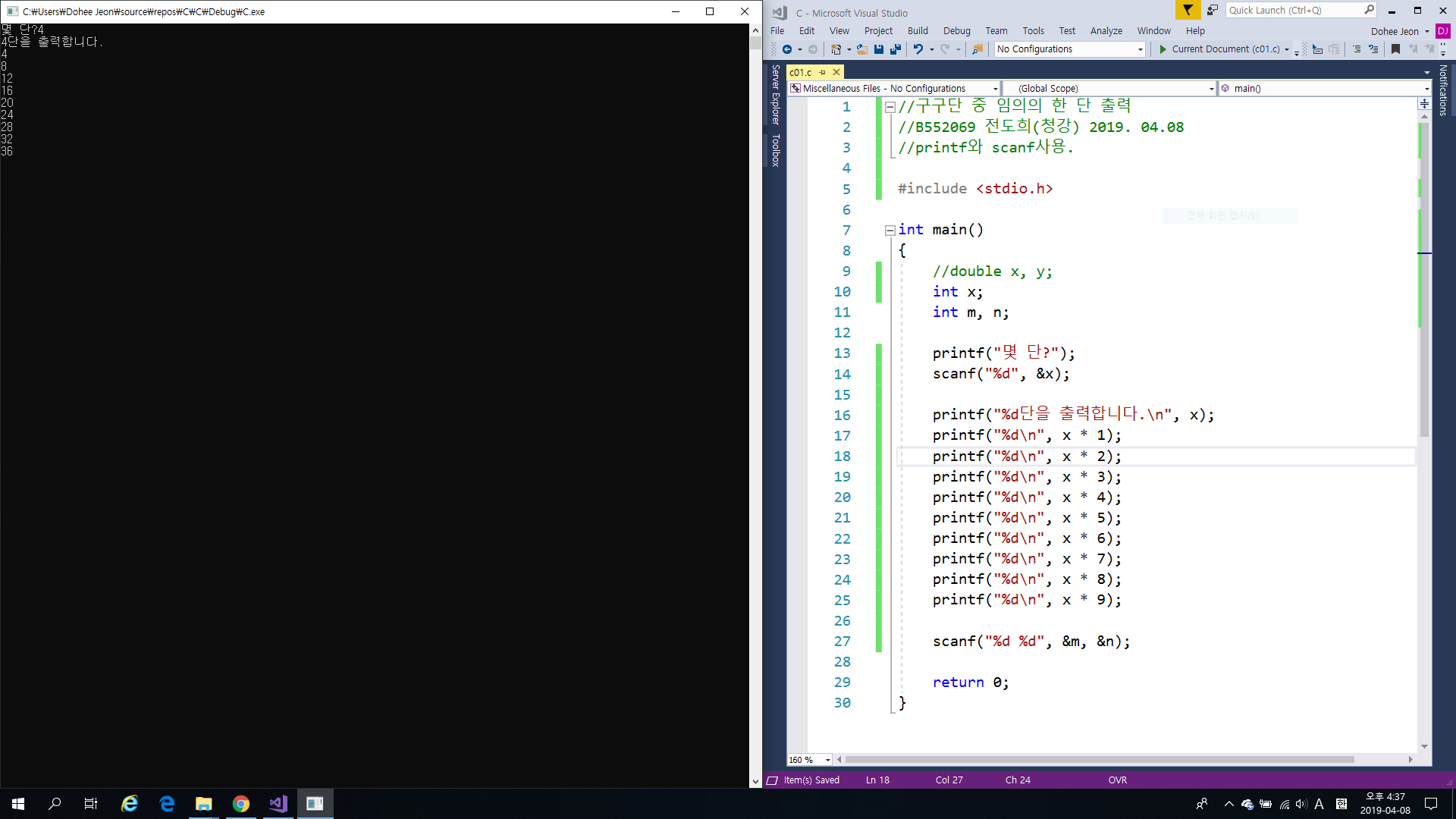The width and height of the screenshot is (1456, 819).
Task: Toggle a bookmark with the bookmark icon
Action: 1395,49
